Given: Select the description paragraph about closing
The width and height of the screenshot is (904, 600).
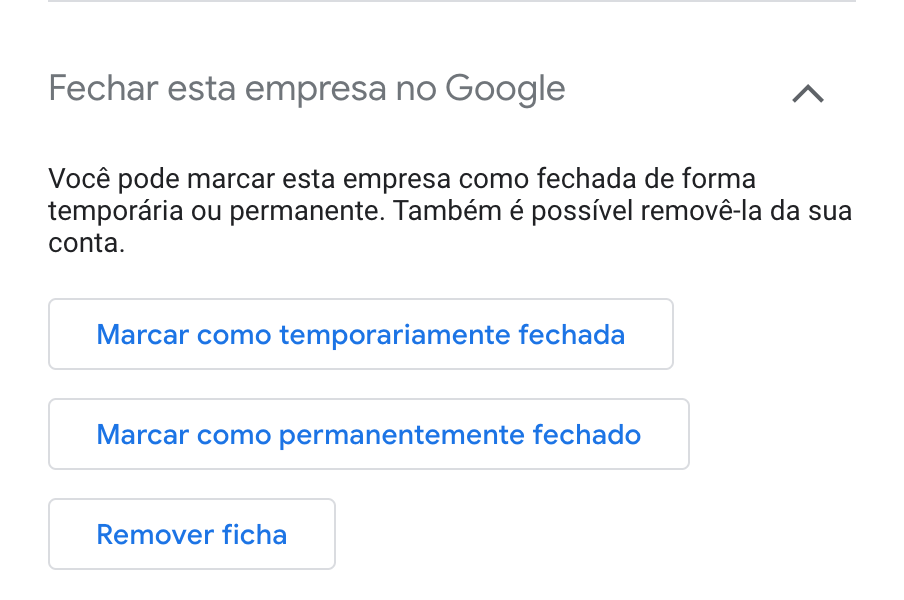Looking at the screenshot, I should click(x=450, y=211).
